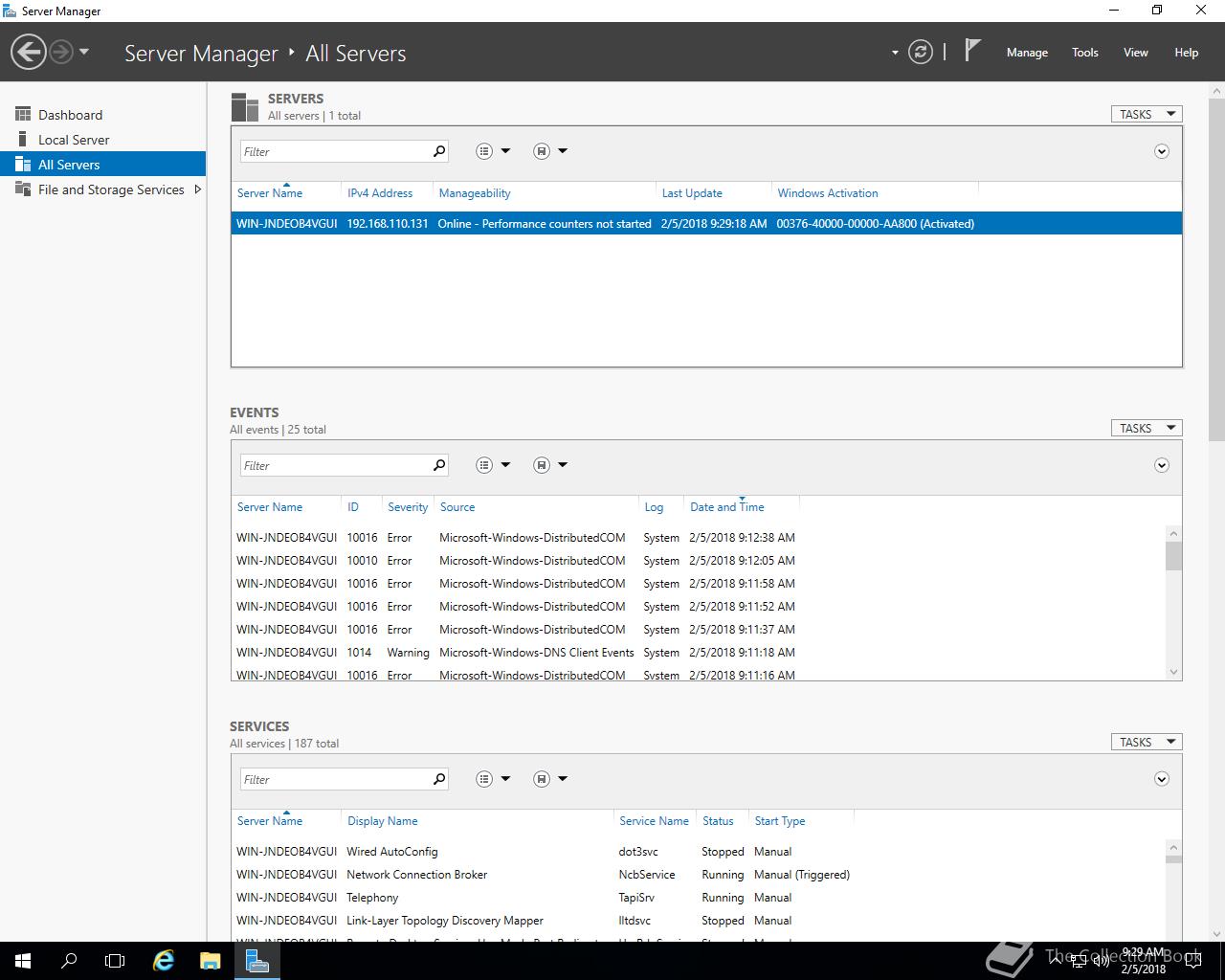Open navigation history dropdown arrow

(84, 52)
